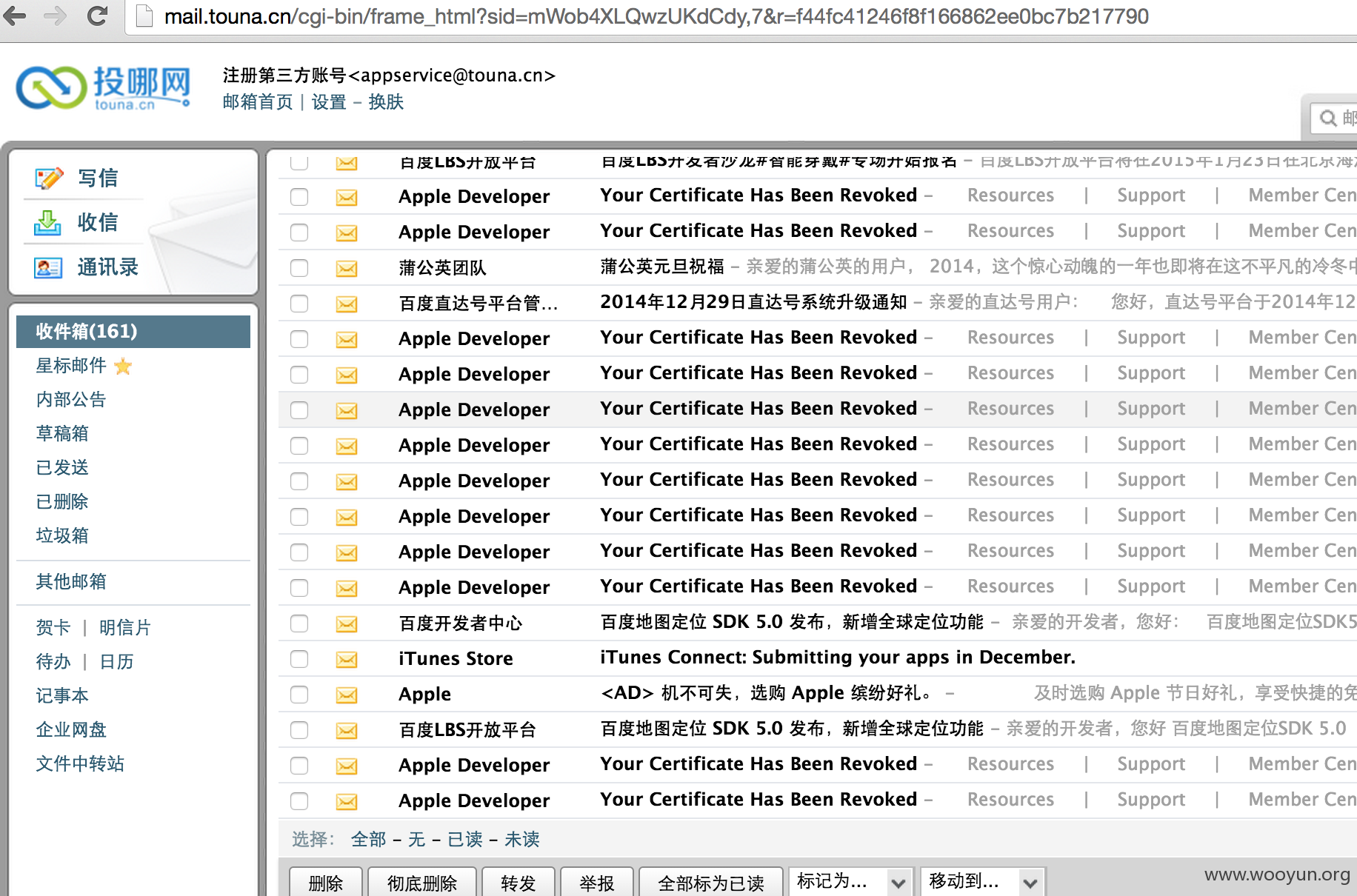The image size is (1357, 896).
Task: Click the browser back arrow
Action: [x=15, y=16]
